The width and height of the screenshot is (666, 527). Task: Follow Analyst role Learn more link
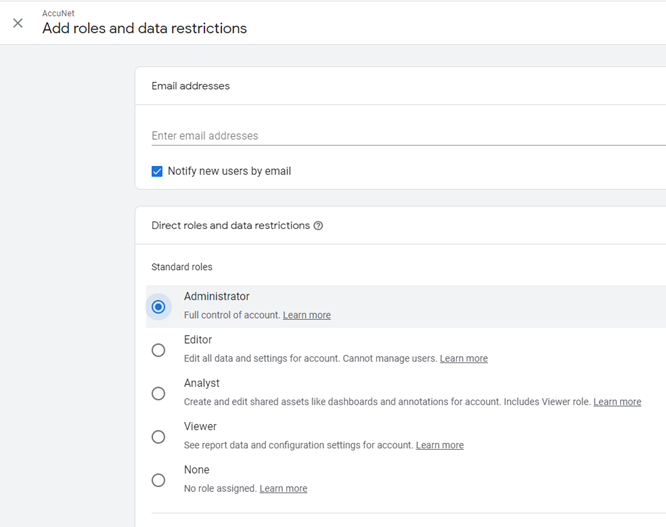pyautogui.click(x=617, y=402)
